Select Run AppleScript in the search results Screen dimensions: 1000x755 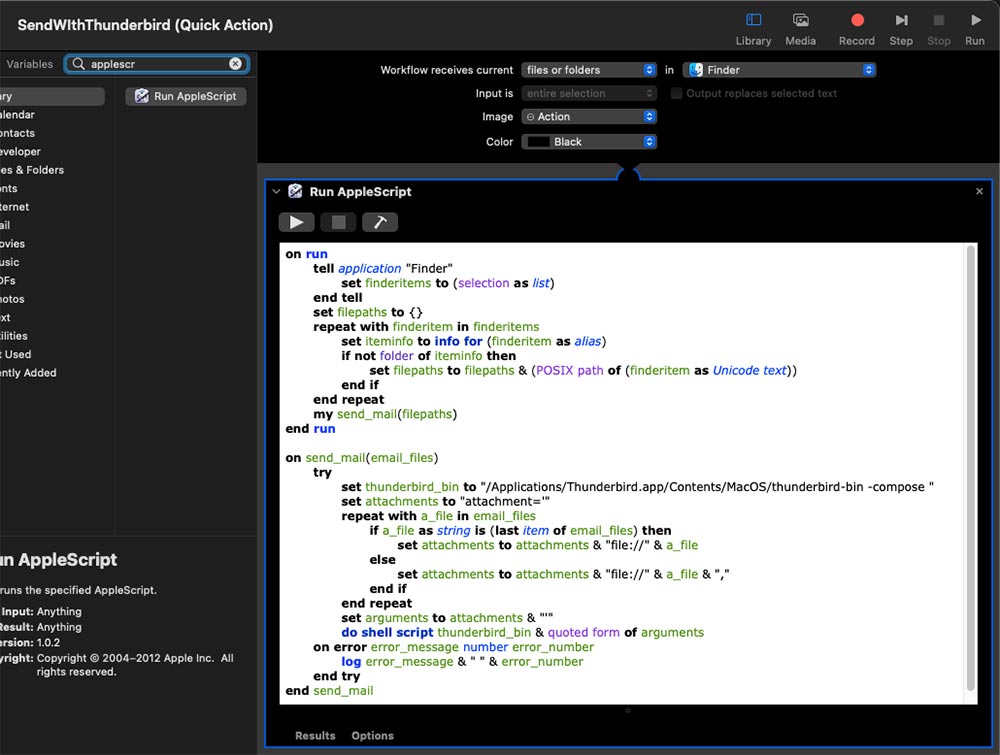tap(186, 96)
